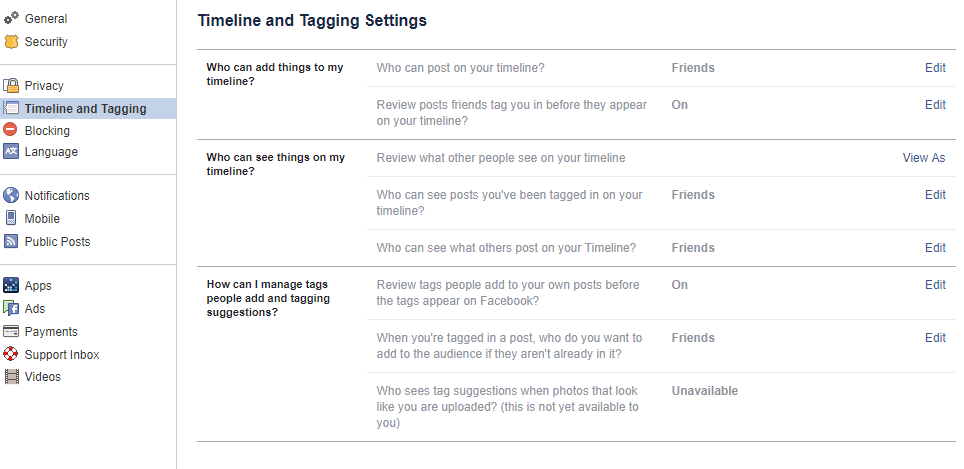Viewport: 964px width, 469px height.
Task: Click the Public Posts RSS icon
Action: (x=11, y=241)
